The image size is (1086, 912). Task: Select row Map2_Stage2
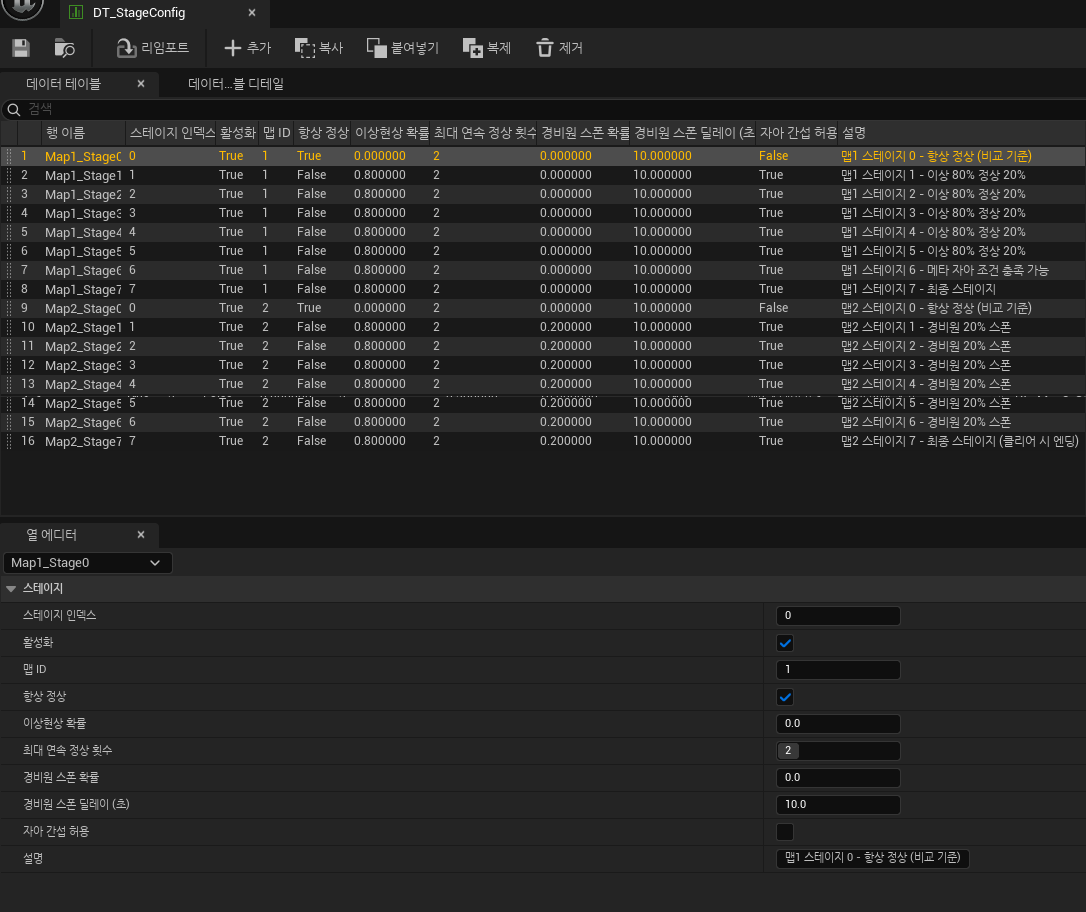point(543,346)
